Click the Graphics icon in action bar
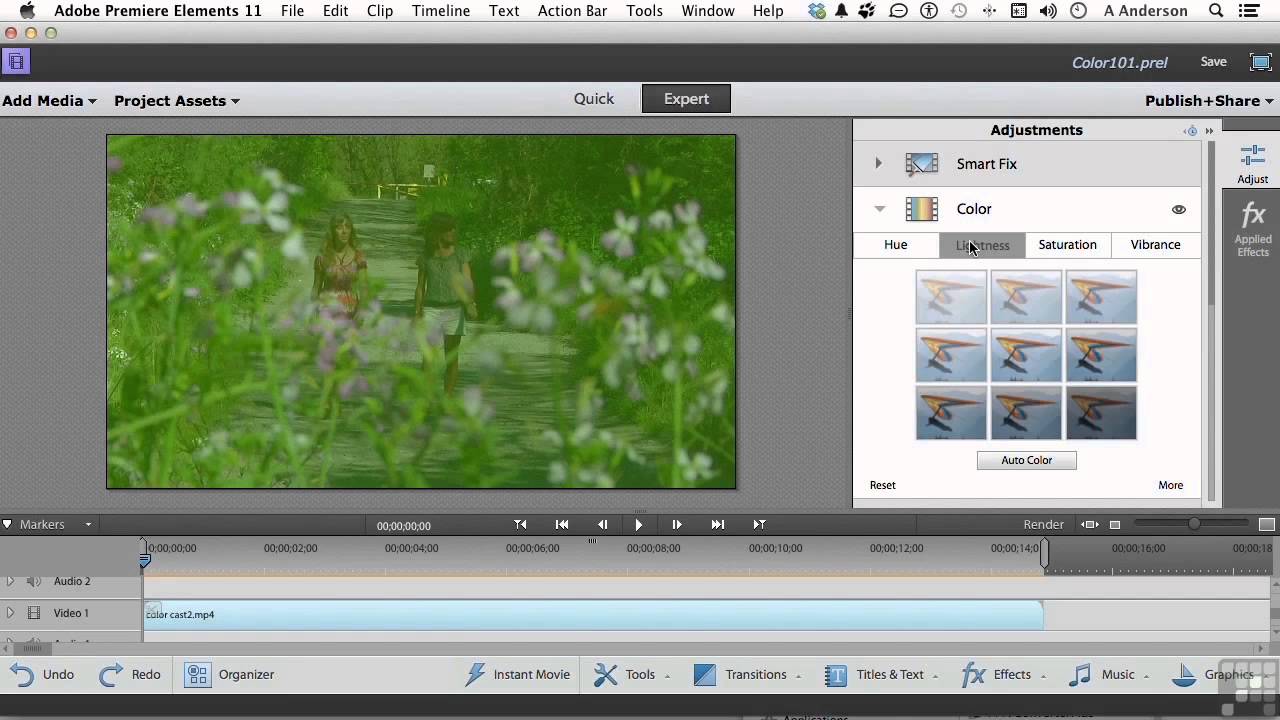Viewport: 1280px width, 720px height. pyautogui.click(x=1184, y=675)
